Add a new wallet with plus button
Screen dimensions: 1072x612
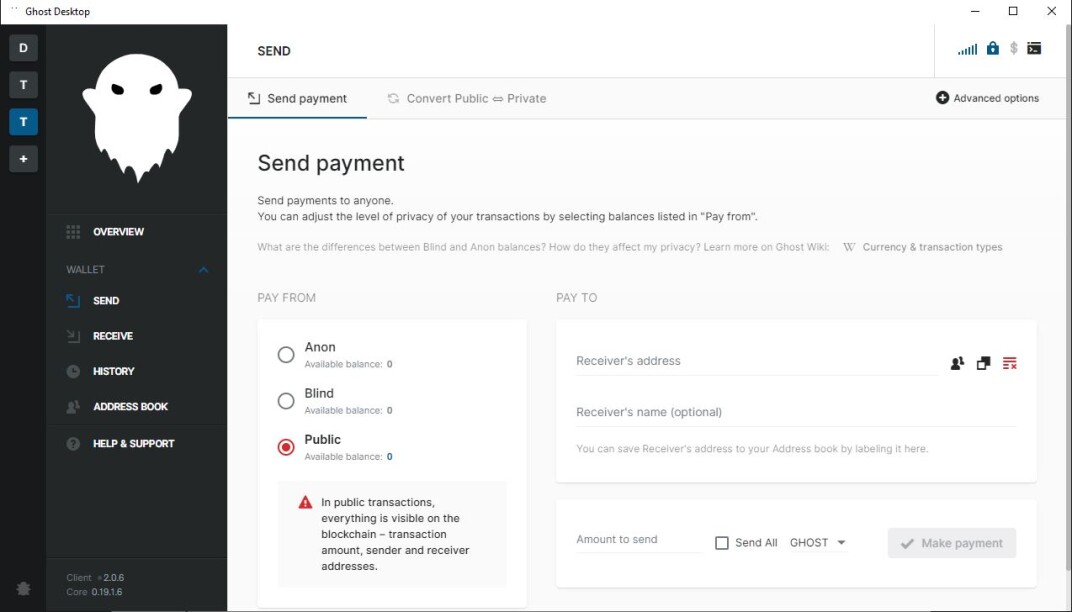tap(23, 159)
